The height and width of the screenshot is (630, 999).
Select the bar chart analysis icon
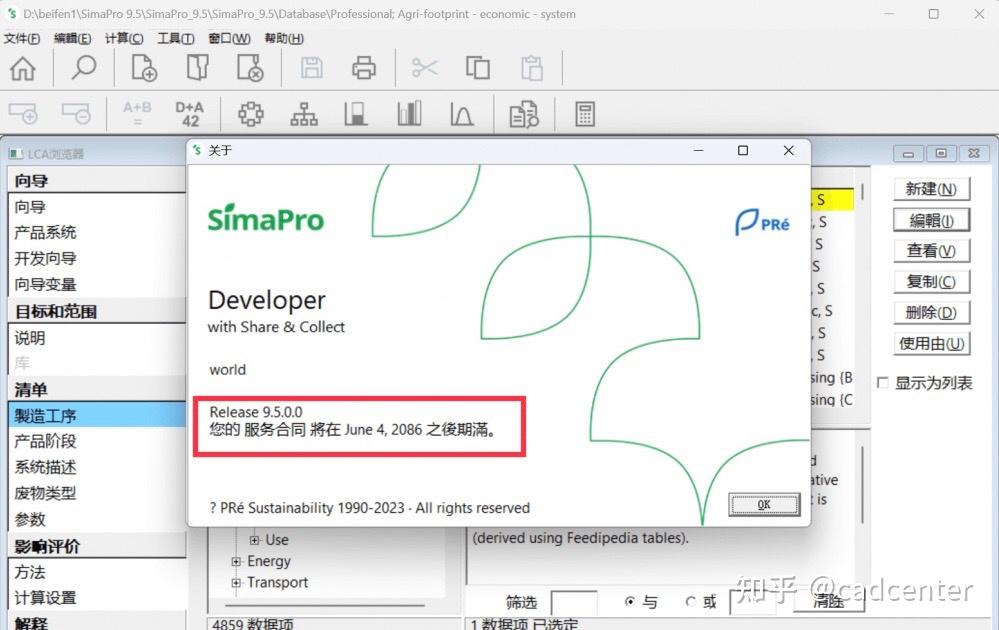[x=409, y=113]
